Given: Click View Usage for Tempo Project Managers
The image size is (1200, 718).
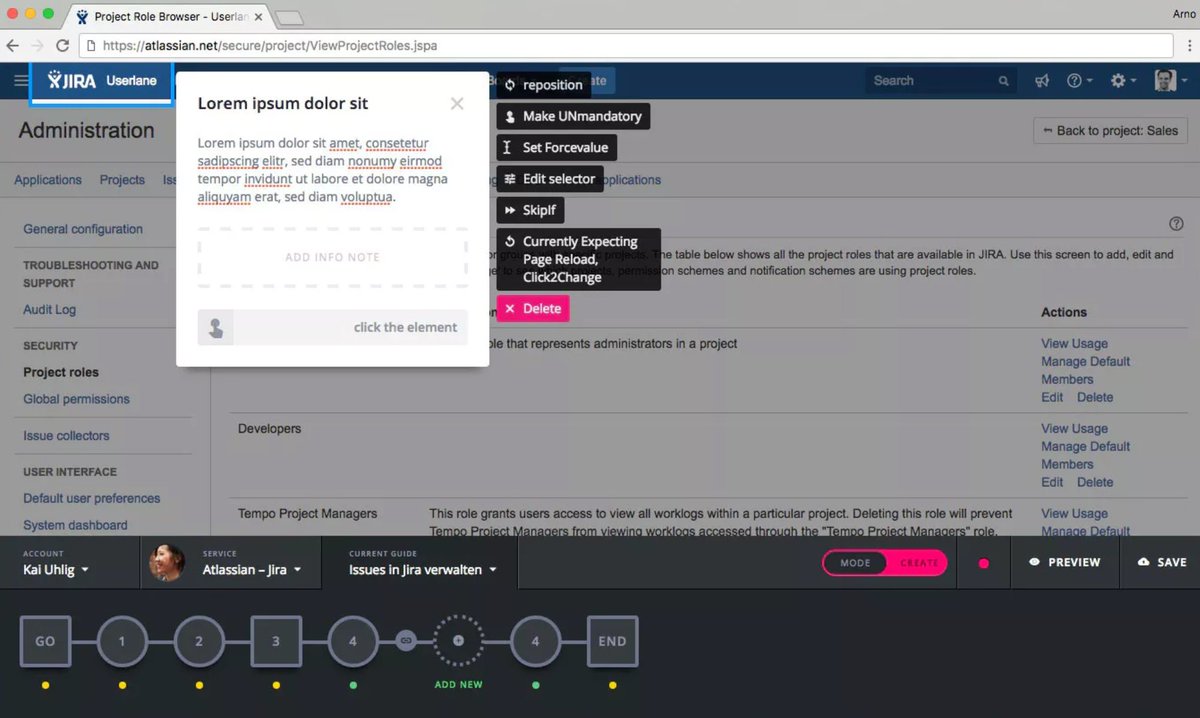Looking at the screenshot, I should (x=1075, y=514).
